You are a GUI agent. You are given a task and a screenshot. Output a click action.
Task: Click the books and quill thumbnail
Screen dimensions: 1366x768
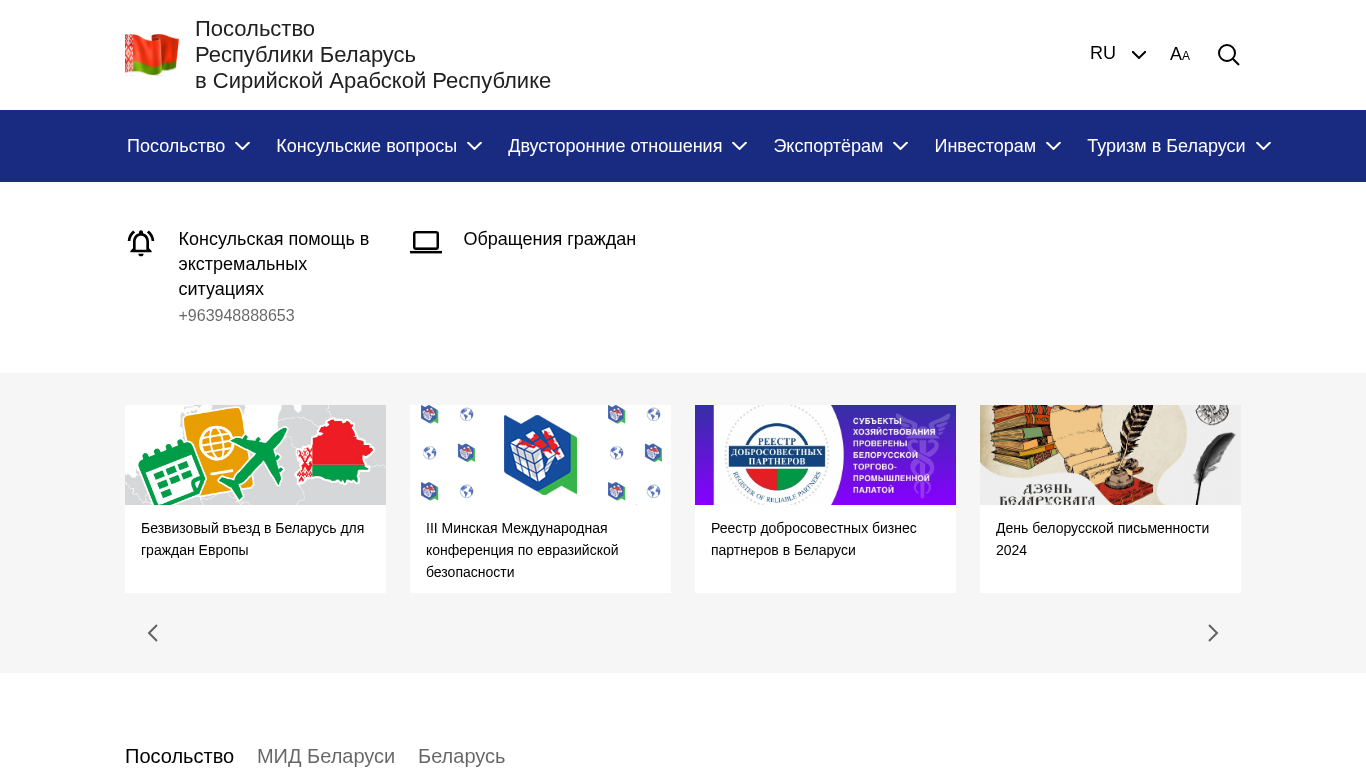click(1110, 455)
